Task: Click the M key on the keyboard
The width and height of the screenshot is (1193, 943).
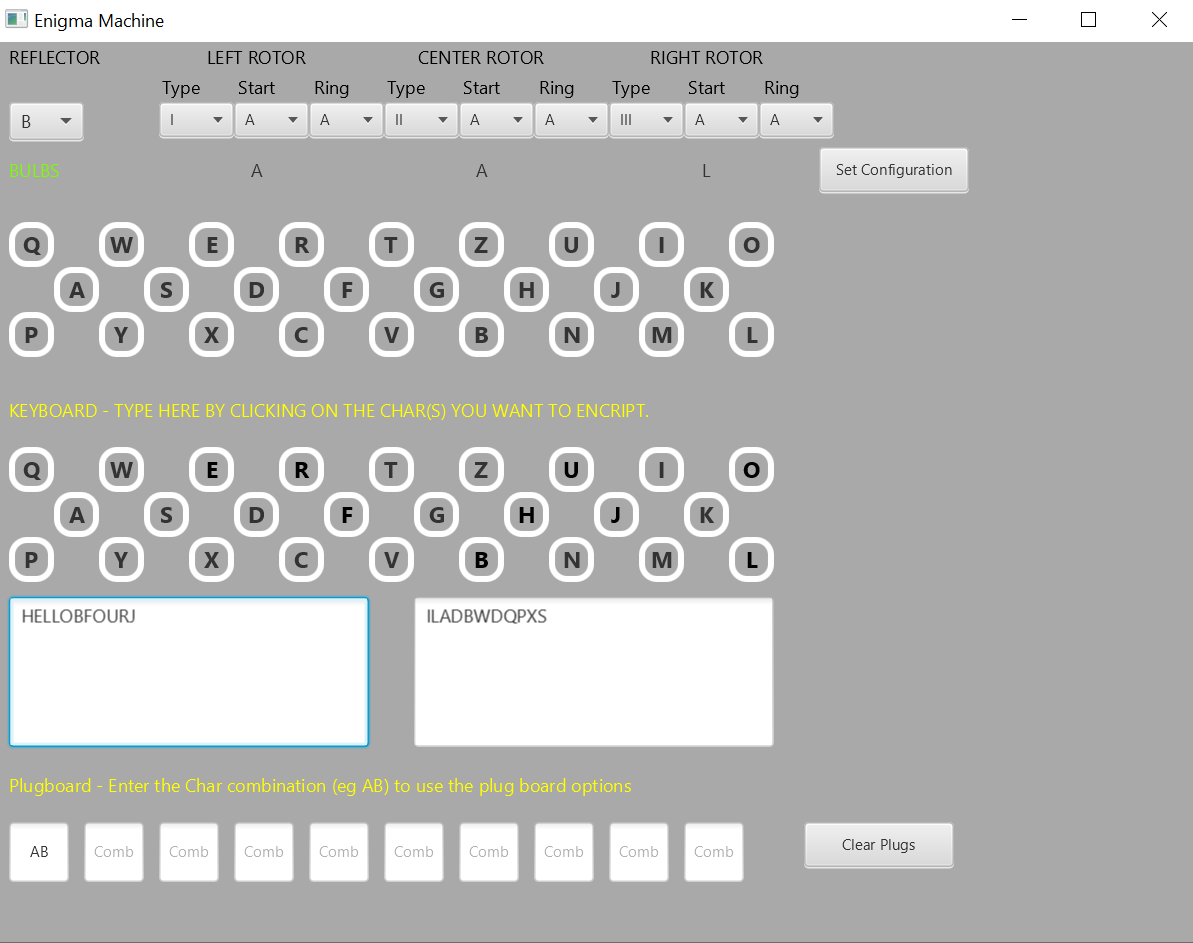Action: [661, 559]
